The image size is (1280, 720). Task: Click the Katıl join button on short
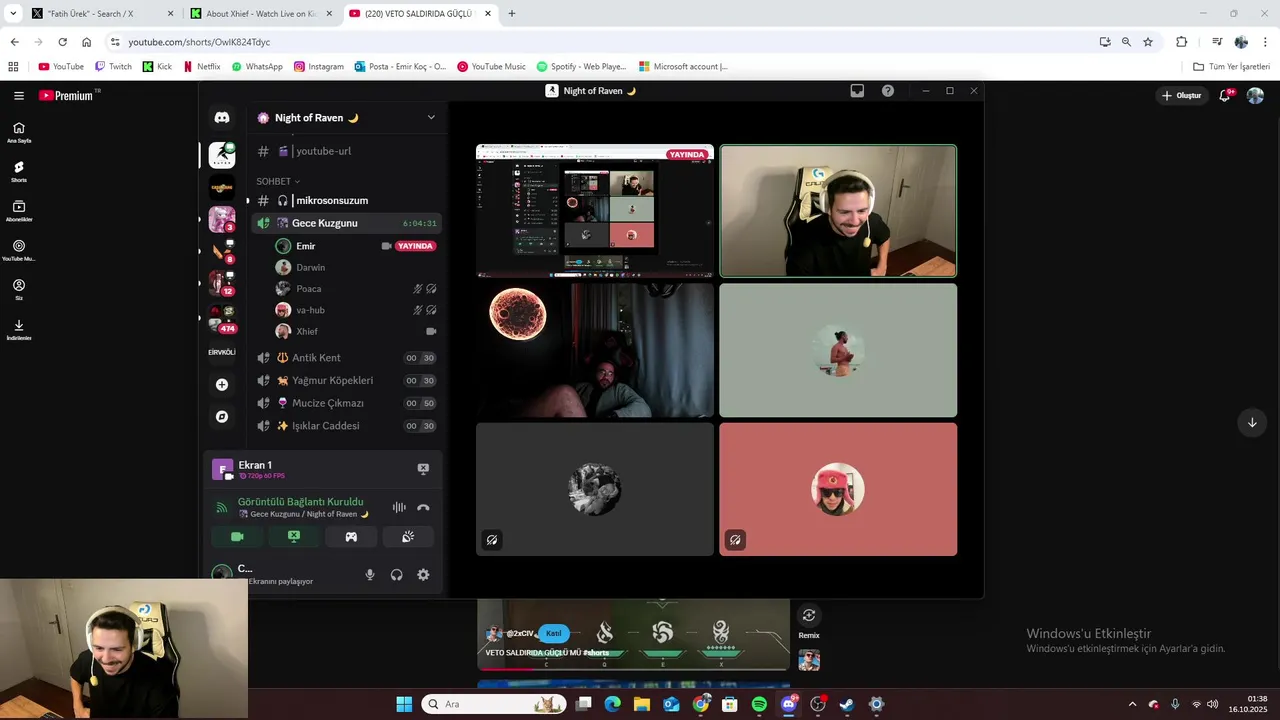553,633
